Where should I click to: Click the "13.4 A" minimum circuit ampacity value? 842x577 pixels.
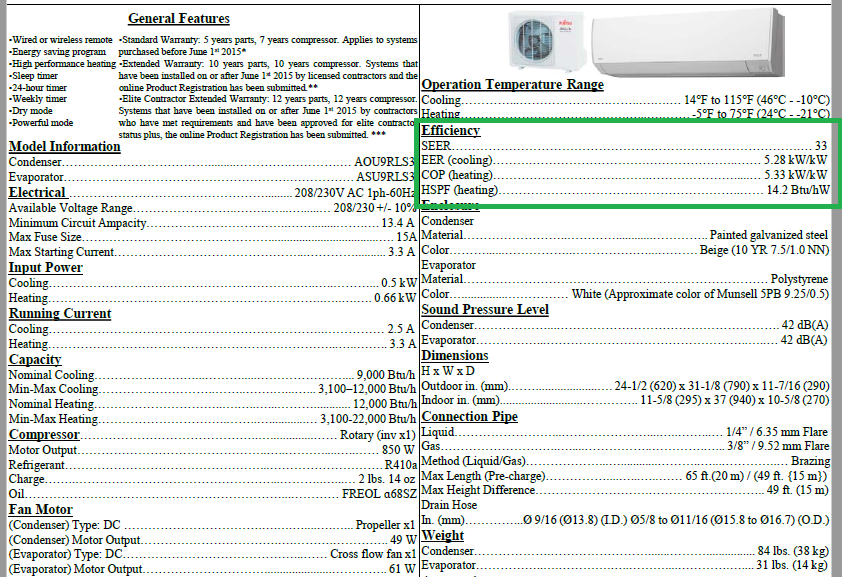(398, 223)
